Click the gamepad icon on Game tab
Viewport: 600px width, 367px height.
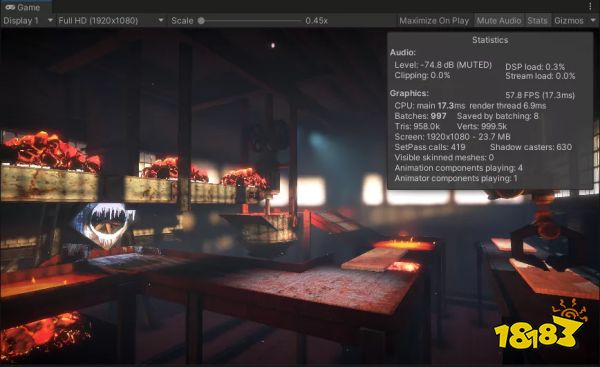(x=10, y=7)
